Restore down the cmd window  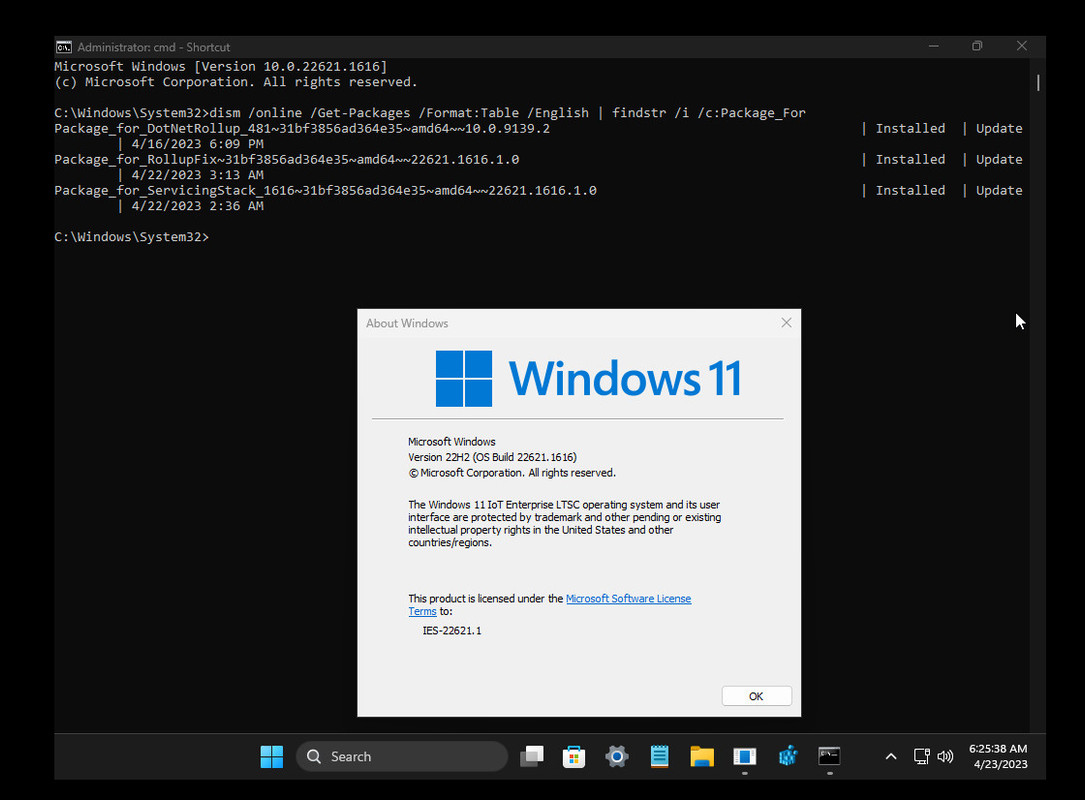pyautogui.click(x=977, y=46)
